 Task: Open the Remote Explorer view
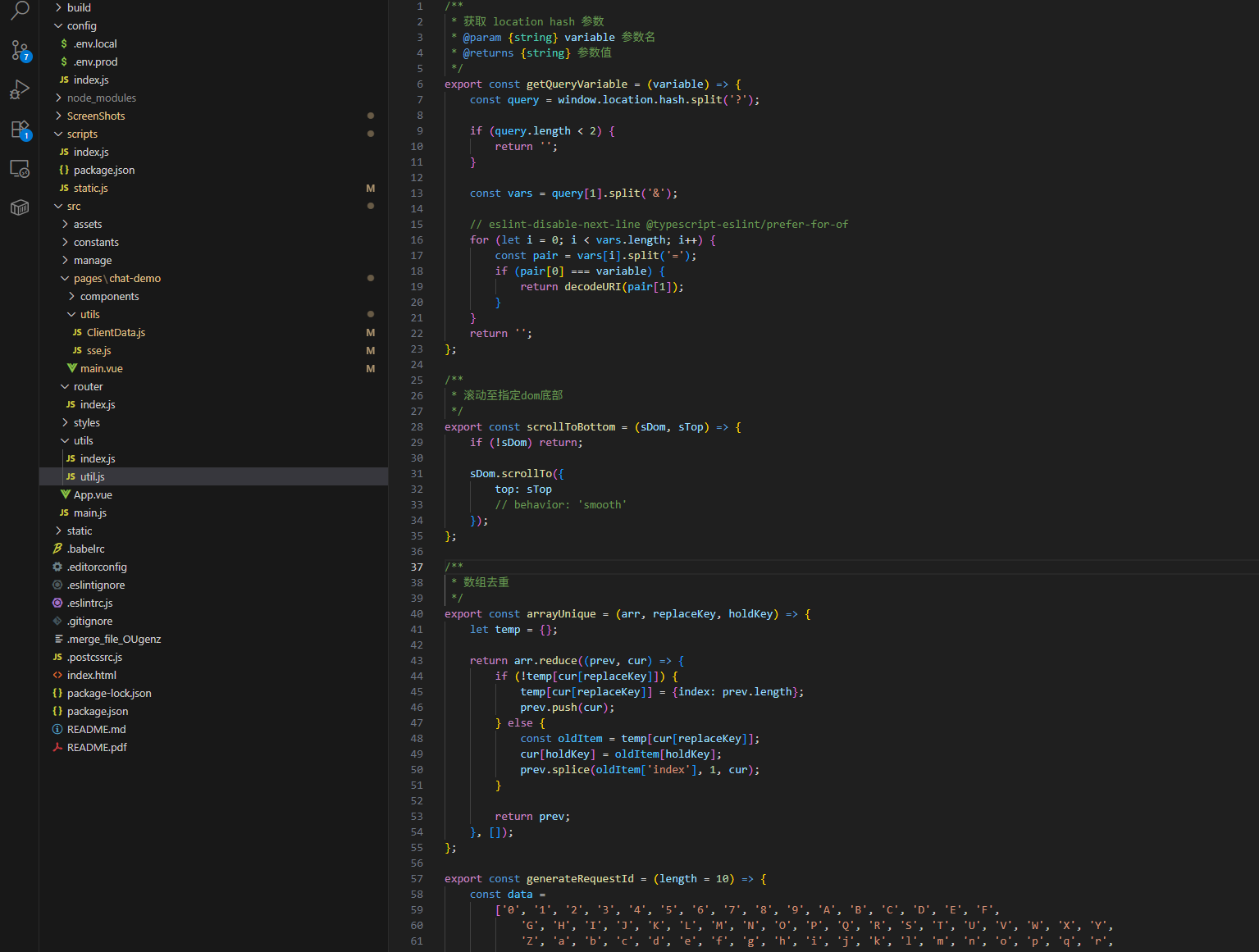click(x=20, y=168)
